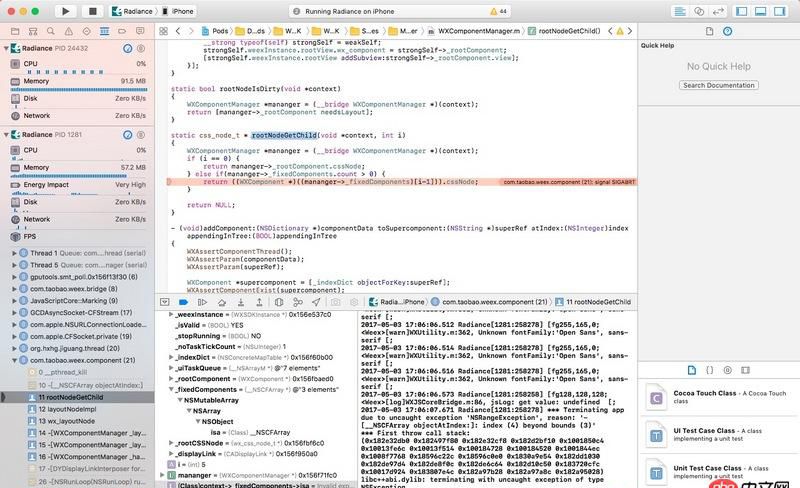Switch to the Version editor
The width and height of the screenshot is (800, 488).
[x=718, y=11]
